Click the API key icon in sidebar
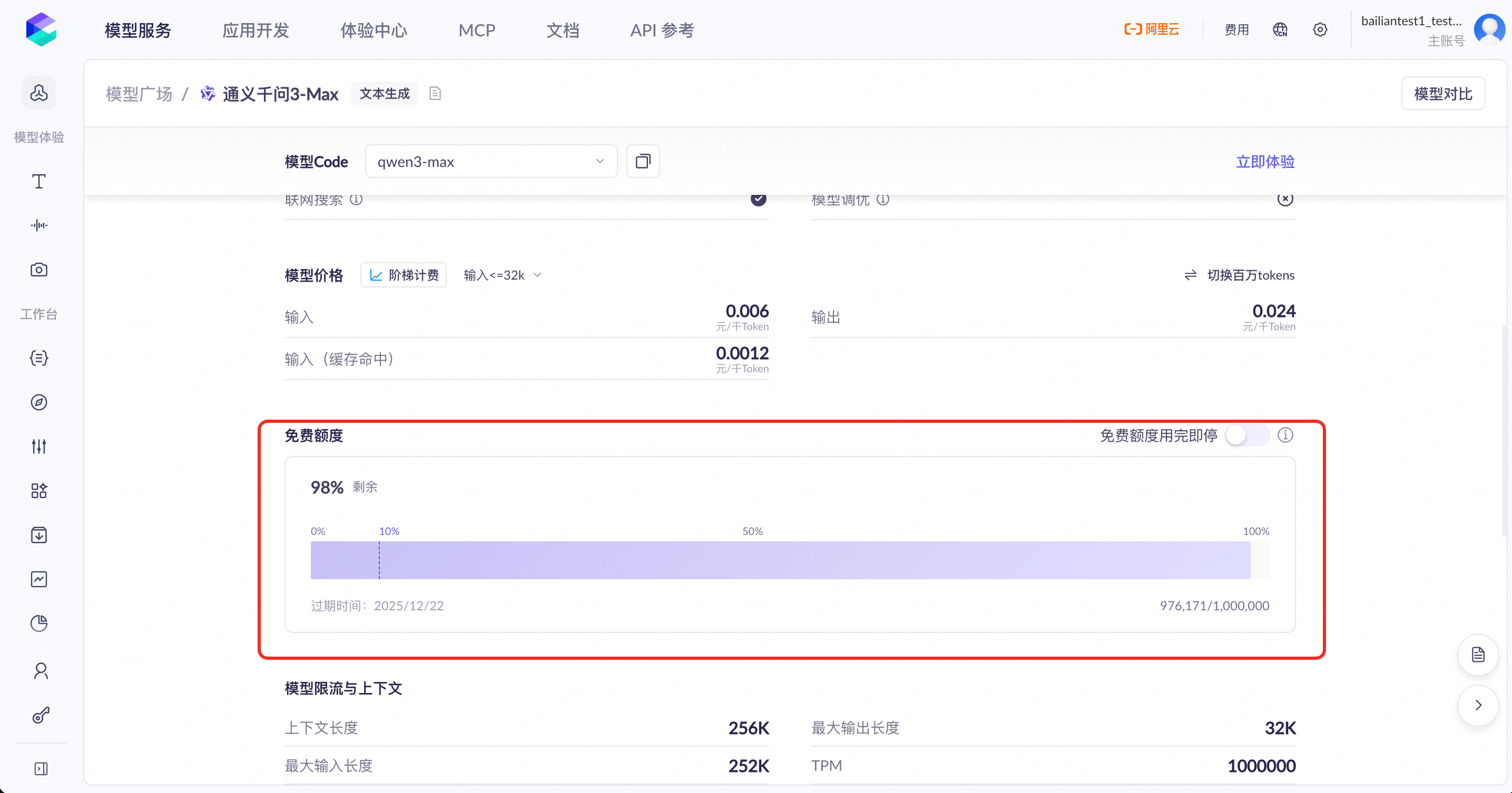The height and width of the screenshot is (793, 1512). (40, 715)
